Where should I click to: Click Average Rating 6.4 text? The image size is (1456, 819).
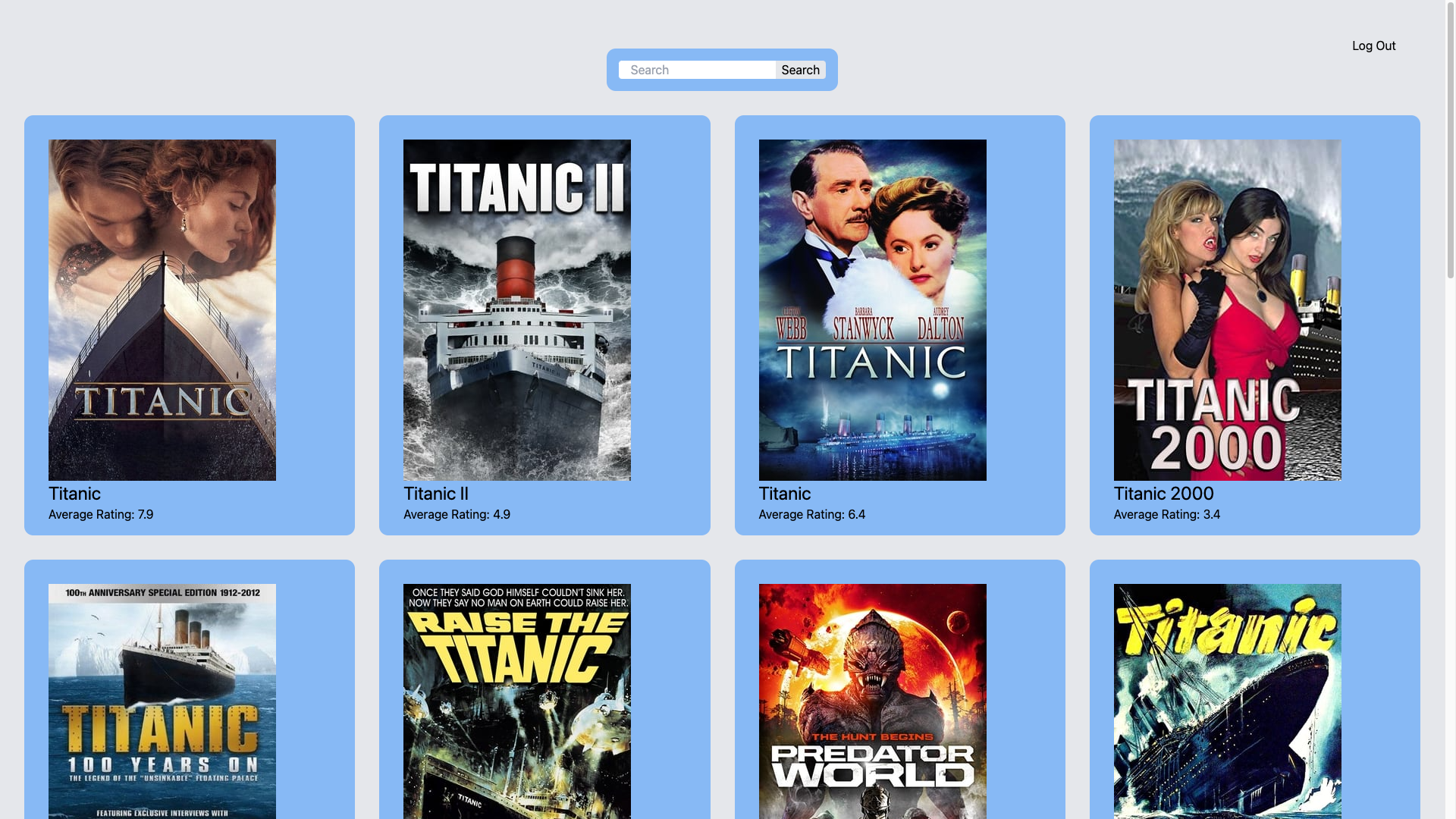coord(811,514)
